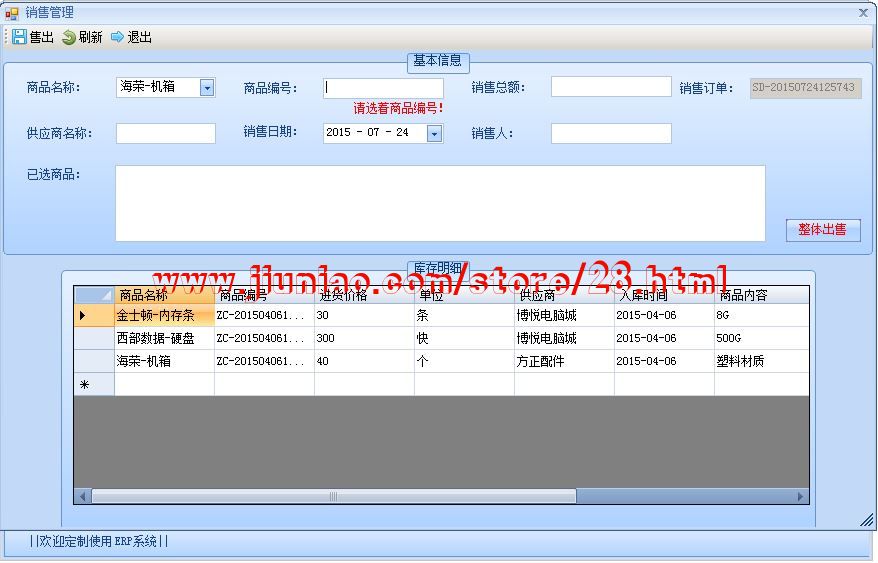Click price cell 30 in inventory grid
Screen dimensions: 878x563
[365, 315]
